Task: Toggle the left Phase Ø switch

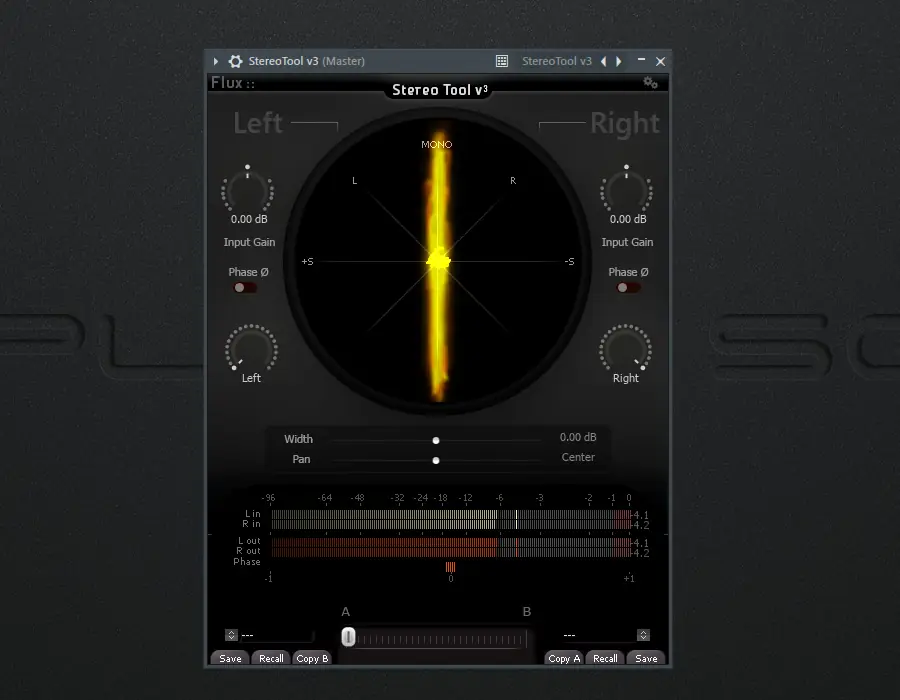Action: (245, 287)
